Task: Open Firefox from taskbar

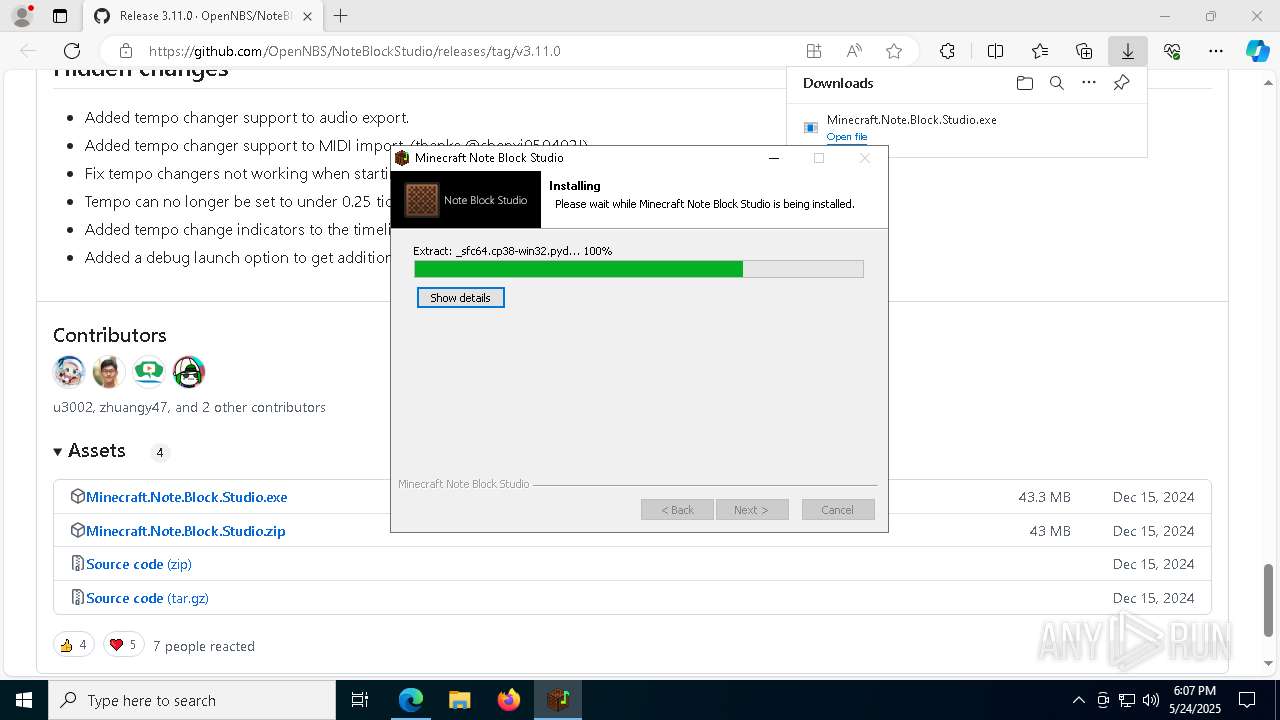Action: (509, 700)
